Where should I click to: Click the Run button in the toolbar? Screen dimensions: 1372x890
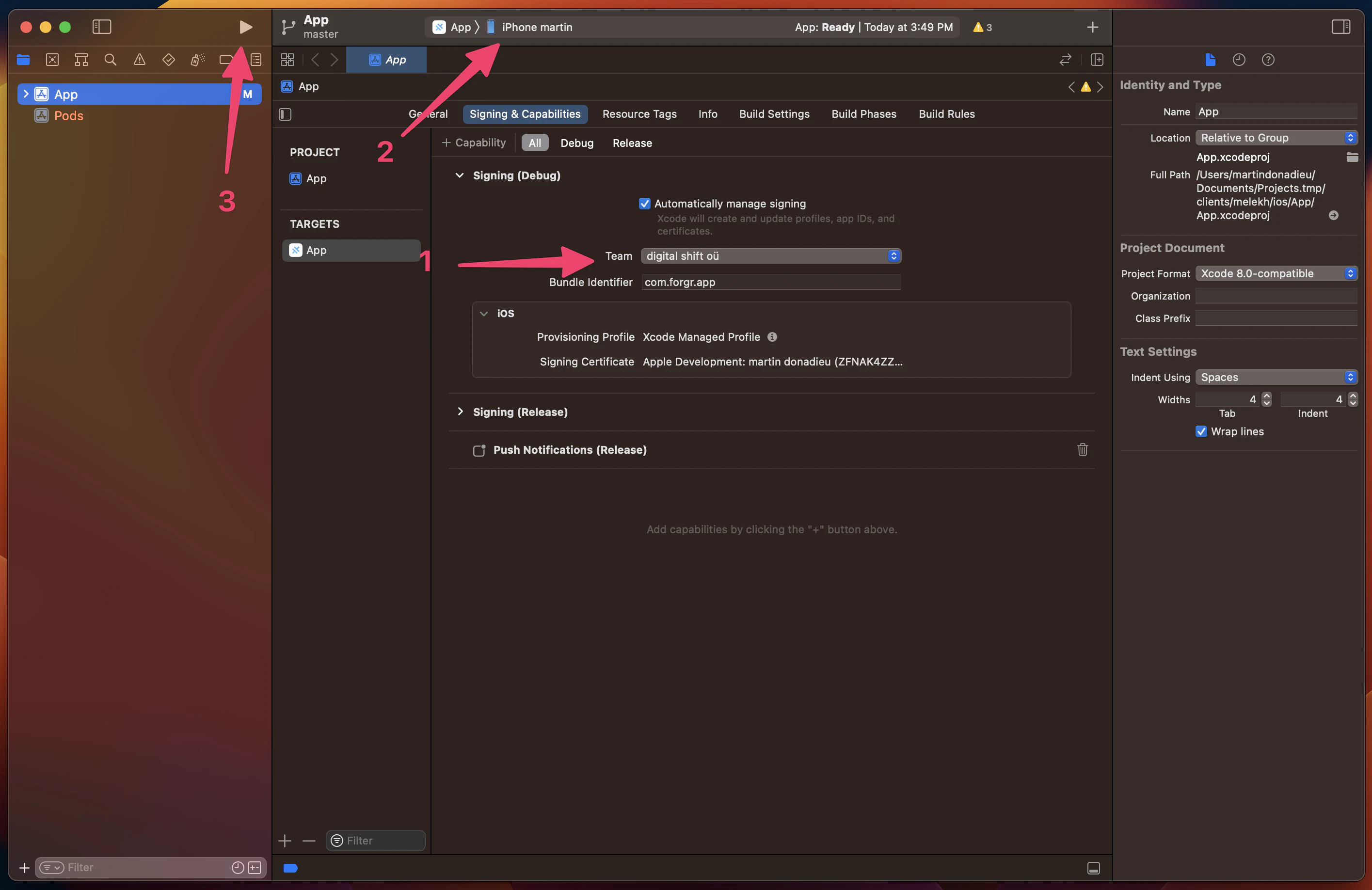[x=246, y=27]
